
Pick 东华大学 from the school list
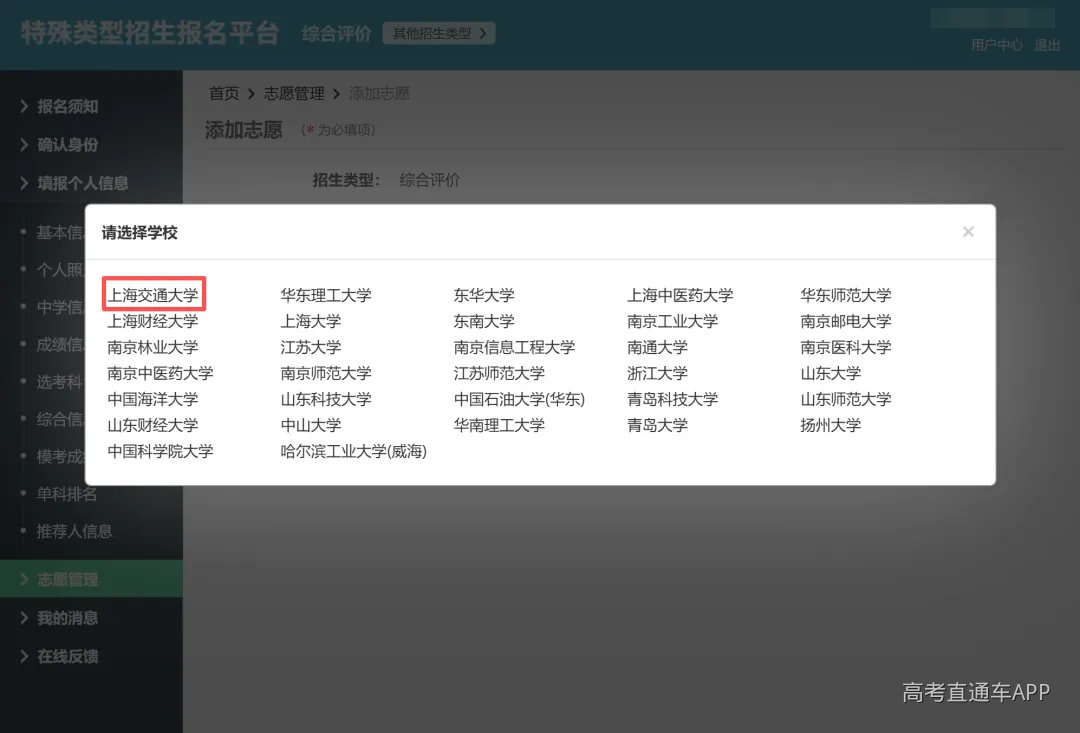coord(484,296)
